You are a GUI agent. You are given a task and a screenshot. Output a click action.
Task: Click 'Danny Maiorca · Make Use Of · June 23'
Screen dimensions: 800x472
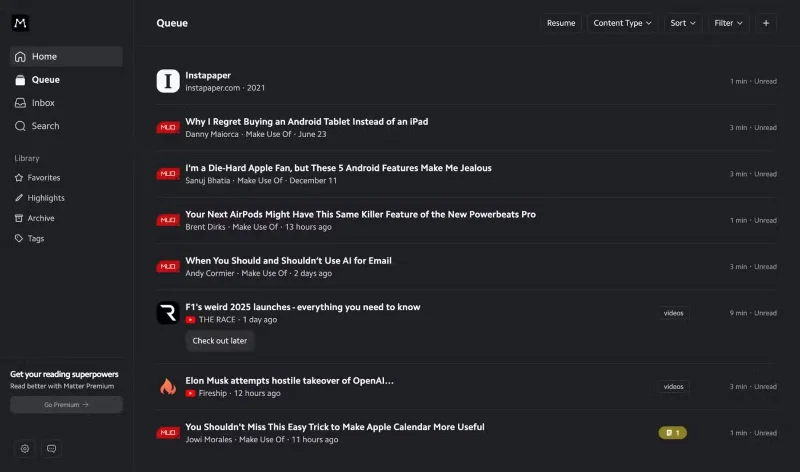[x=256, y=134]
